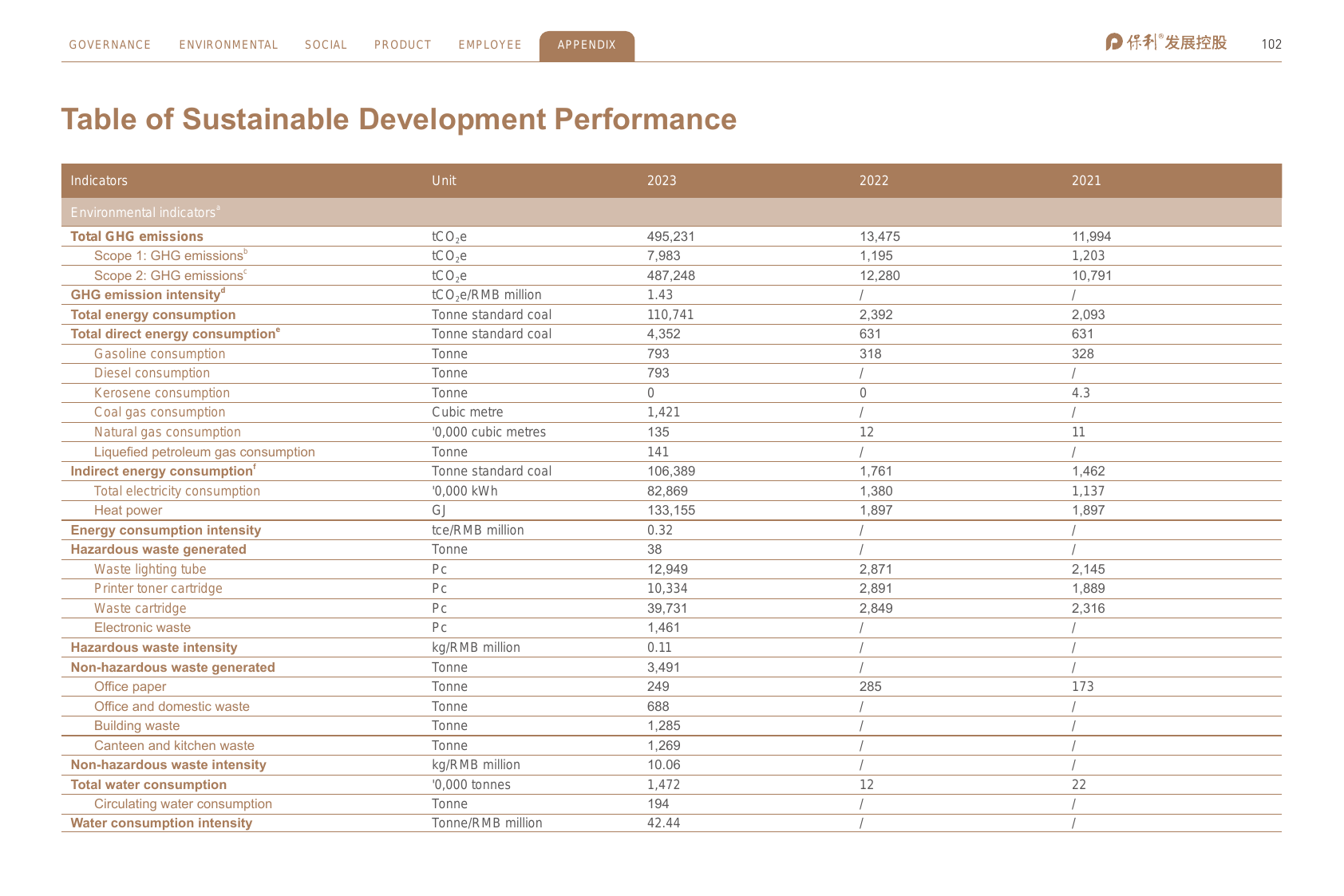
Task: Click 'Total energy consumption' row label
Action: 153,314
